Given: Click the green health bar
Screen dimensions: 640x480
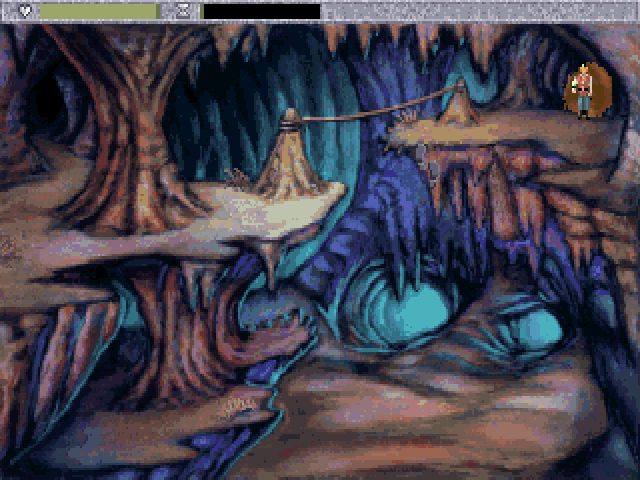Looking at the screenshot, I should pos(100,11).
